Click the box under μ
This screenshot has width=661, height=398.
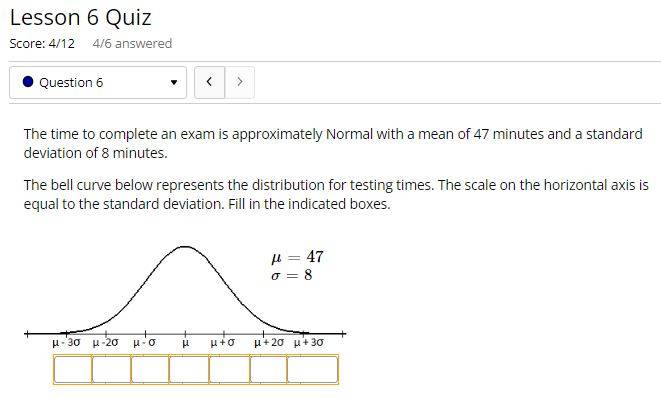[x=189, y=369]
